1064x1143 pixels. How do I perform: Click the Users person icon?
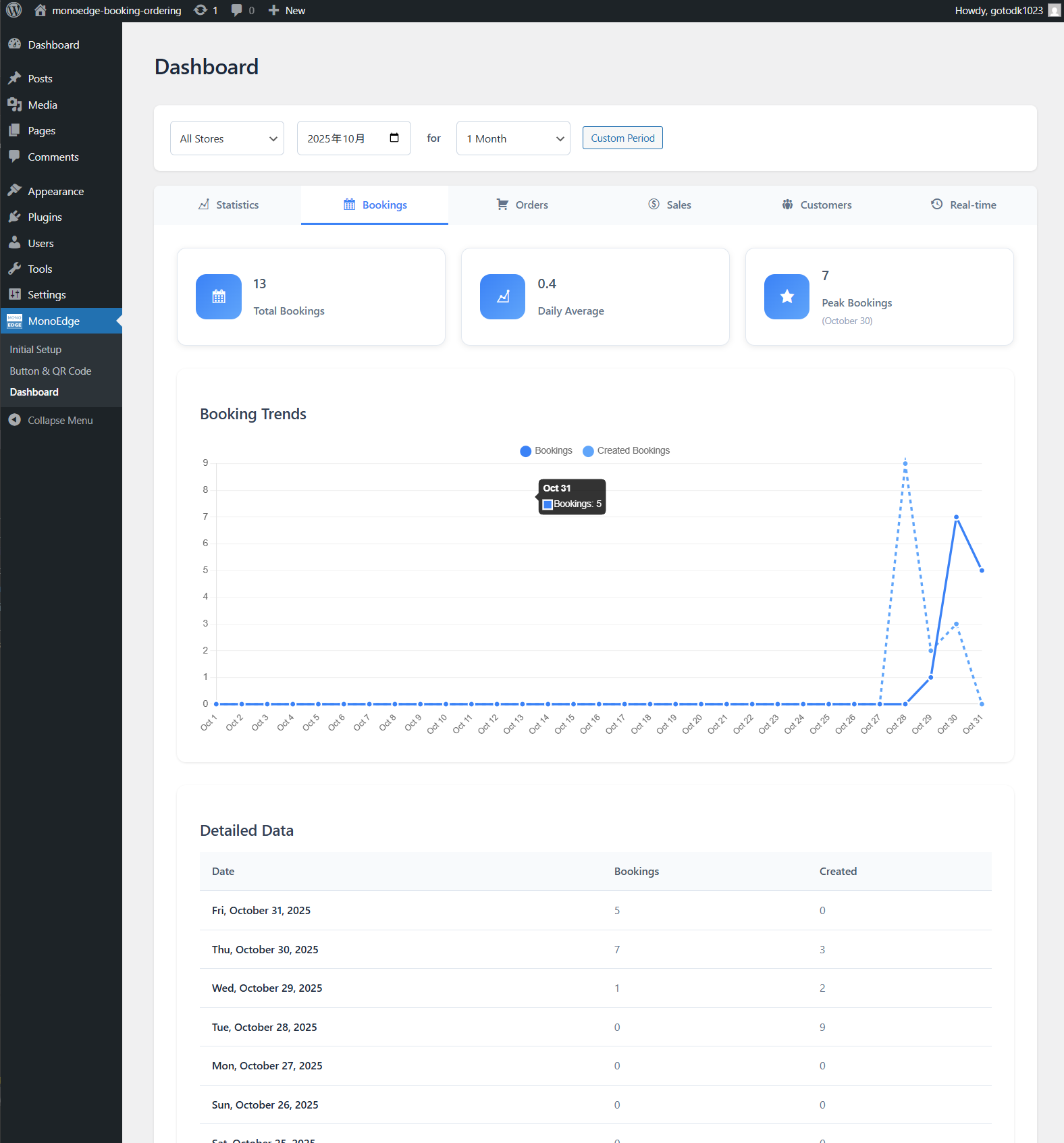click(x=15, y=243)
